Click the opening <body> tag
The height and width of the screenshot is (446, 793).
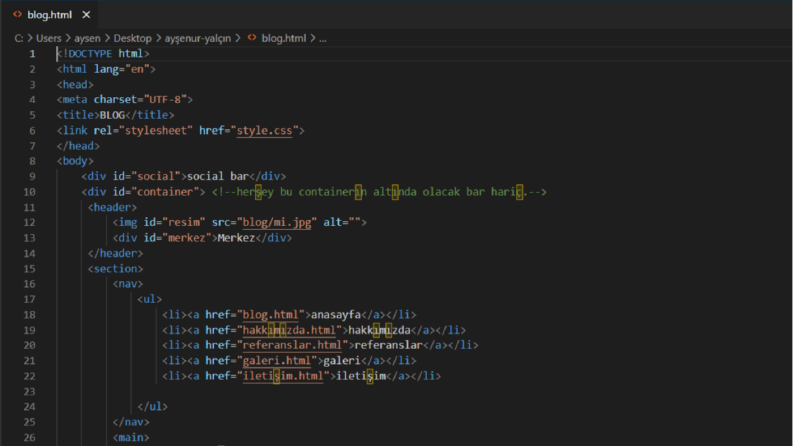tap(75, 161)
